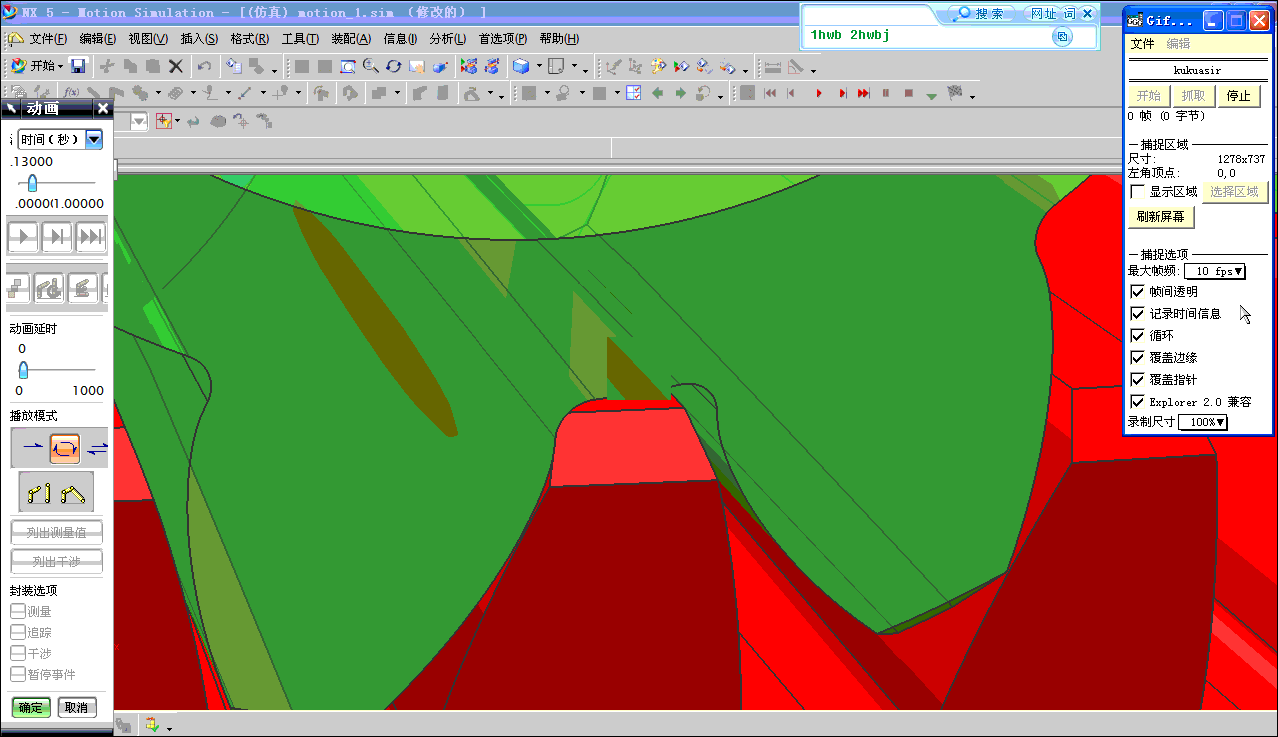Click the linkage design-position icon pair
The width and height of the screenshot is (1278, 737).
(56, 492)
